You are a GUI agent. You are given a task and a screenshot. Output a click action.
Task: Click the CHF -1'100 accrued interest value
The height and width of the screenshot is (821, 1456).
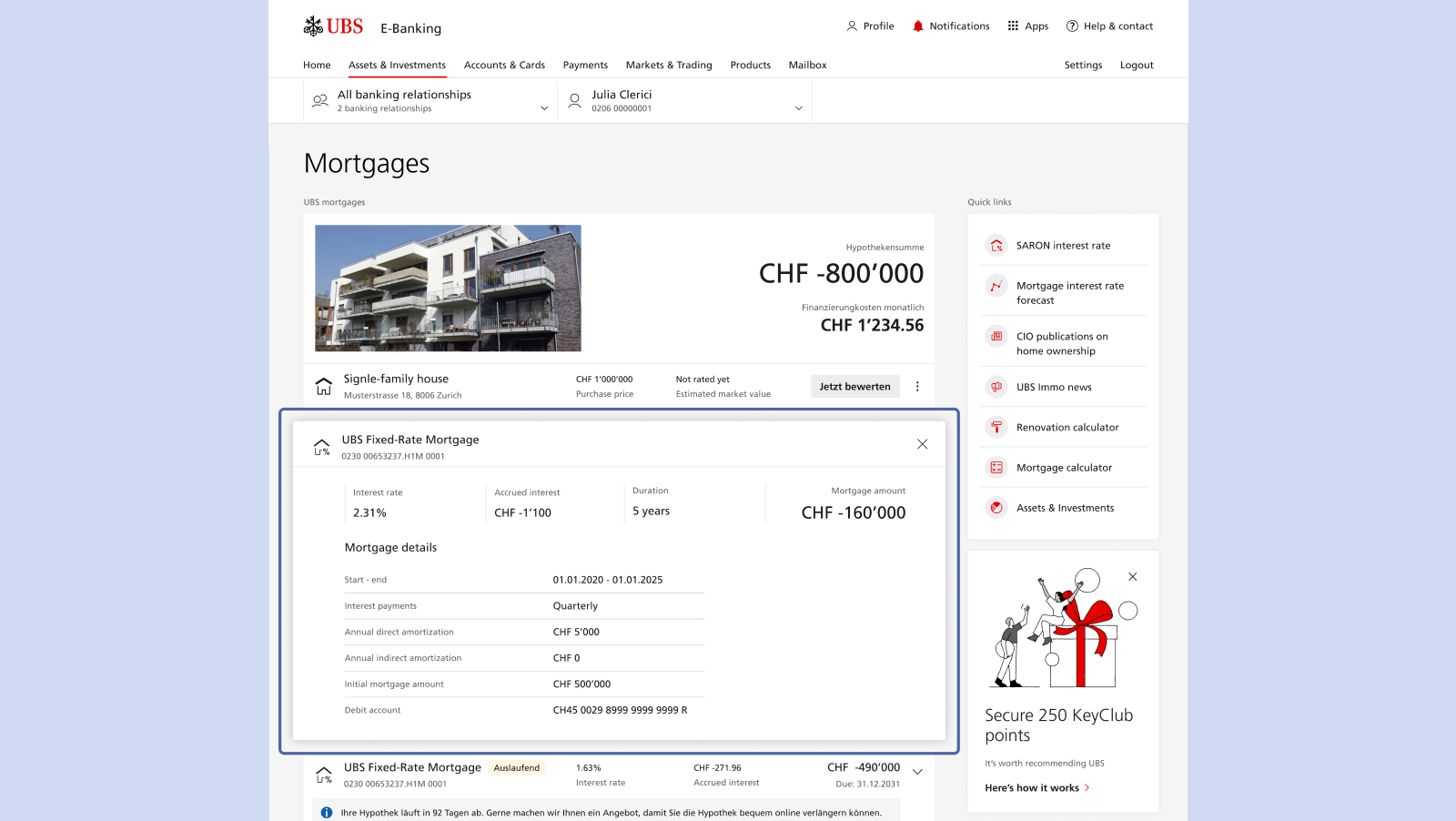click(522, 512)
